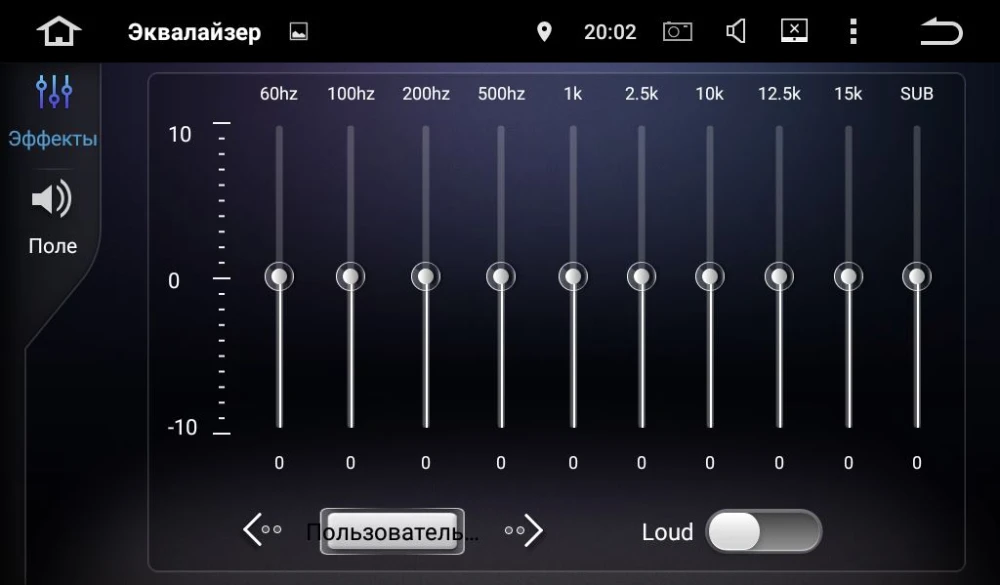The height and width of the screenshot is (585, 1000).
Task: Click the -10 mark on the gain scale
Action: click(x=182, y=427)
